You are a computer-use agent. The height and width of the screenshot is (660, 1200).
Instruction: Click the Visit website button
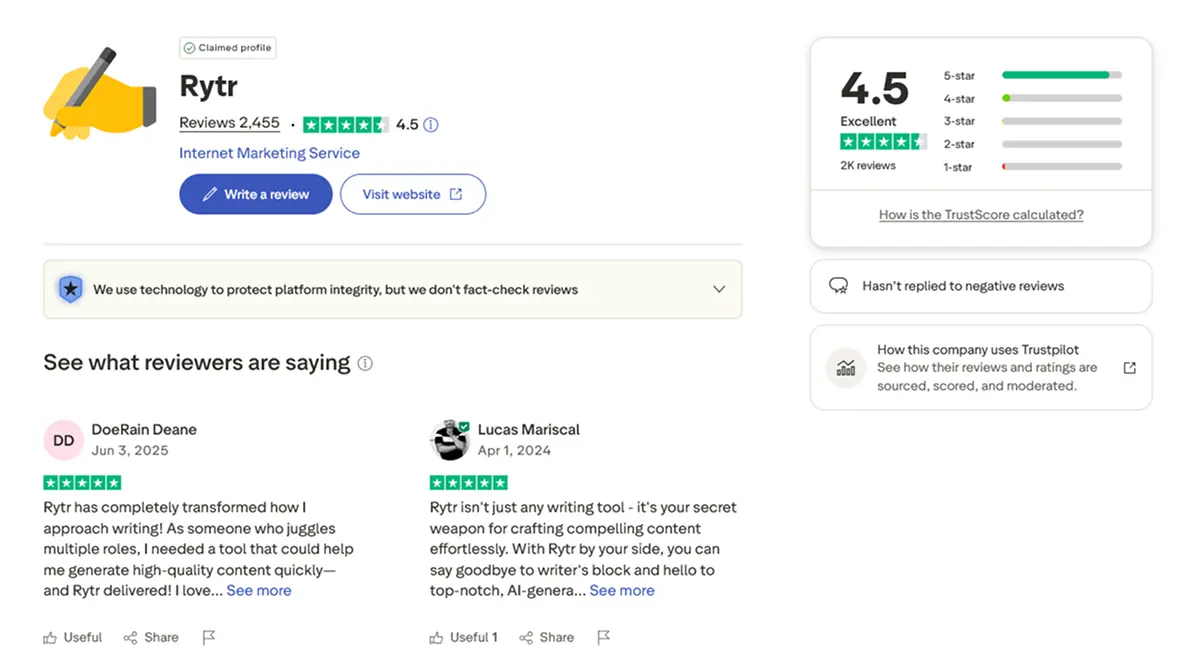click(413, 194)
